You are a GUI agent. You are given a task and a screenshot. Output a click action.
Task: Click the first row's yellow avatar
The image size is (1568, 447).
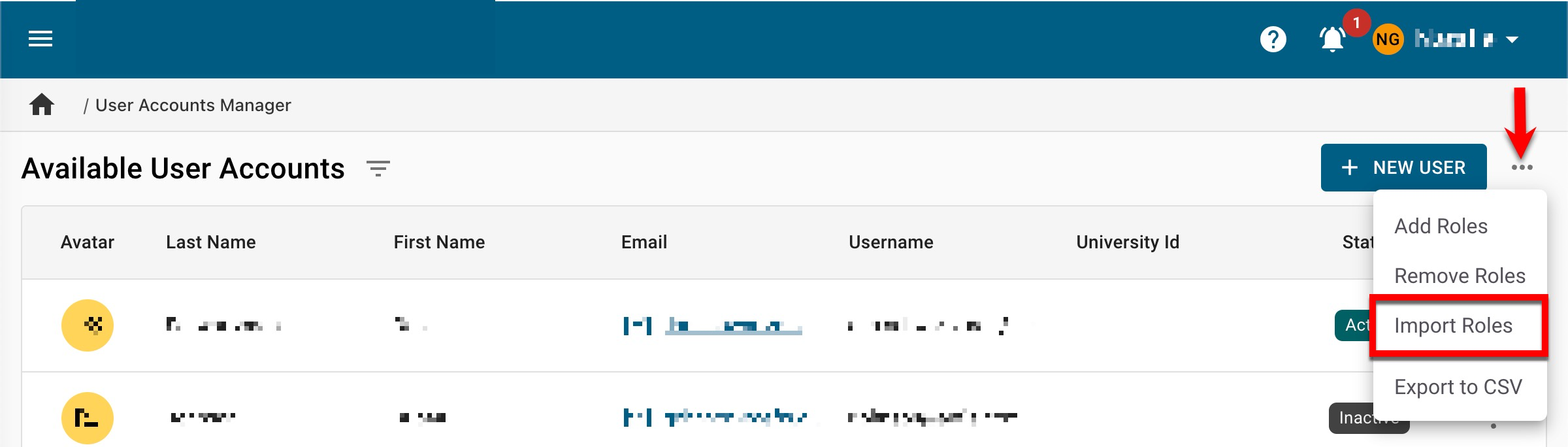tap(88, 325)
